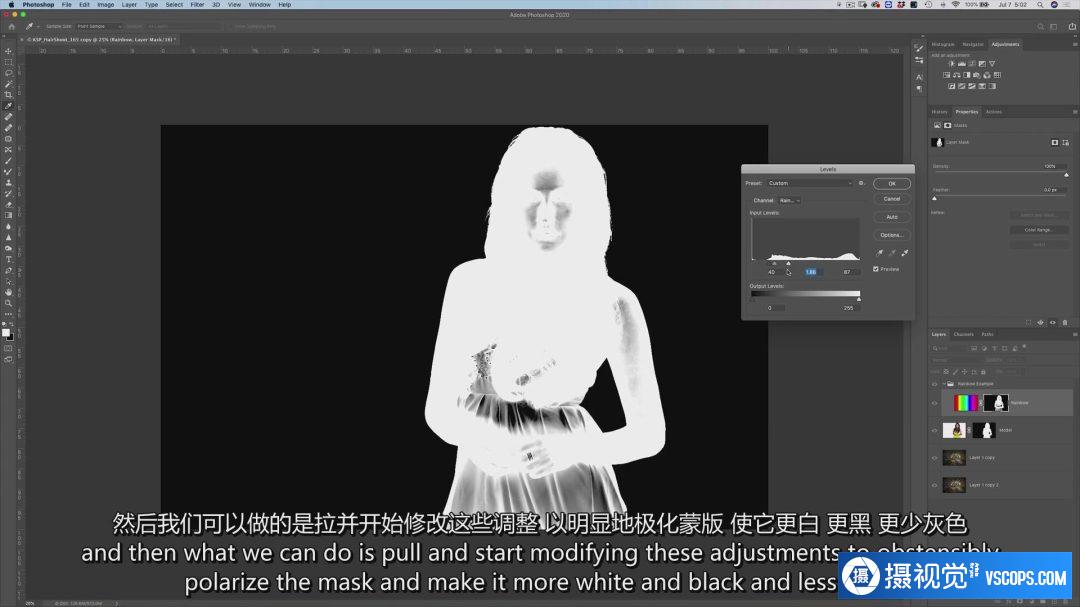
Task: Toggle mask visibility eye in Properties panel
Action: pyautogui.click(x=1052, y=322)
